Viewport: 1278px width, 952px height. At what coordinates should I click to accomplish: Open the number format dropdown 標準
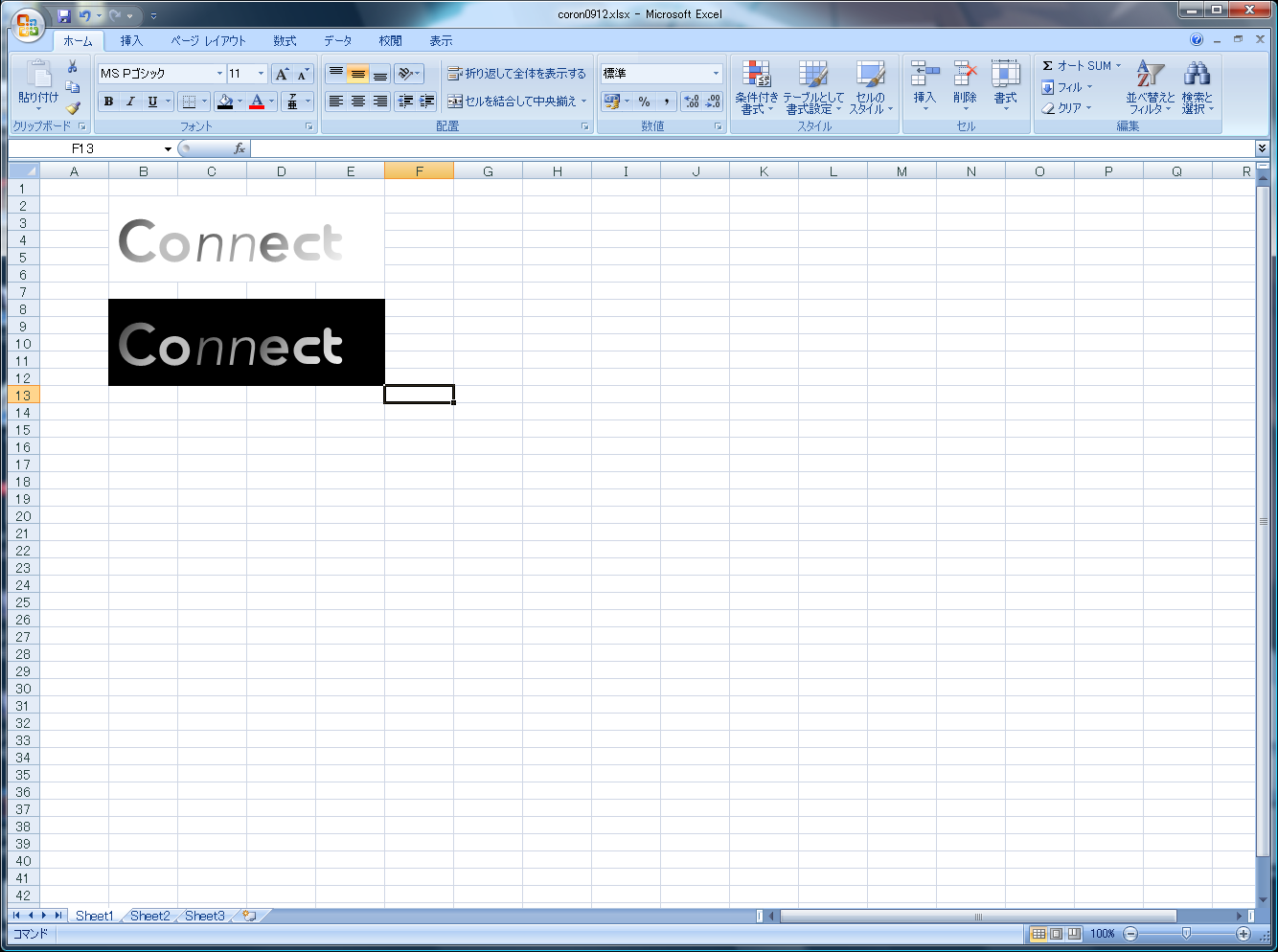pos(716,74)
